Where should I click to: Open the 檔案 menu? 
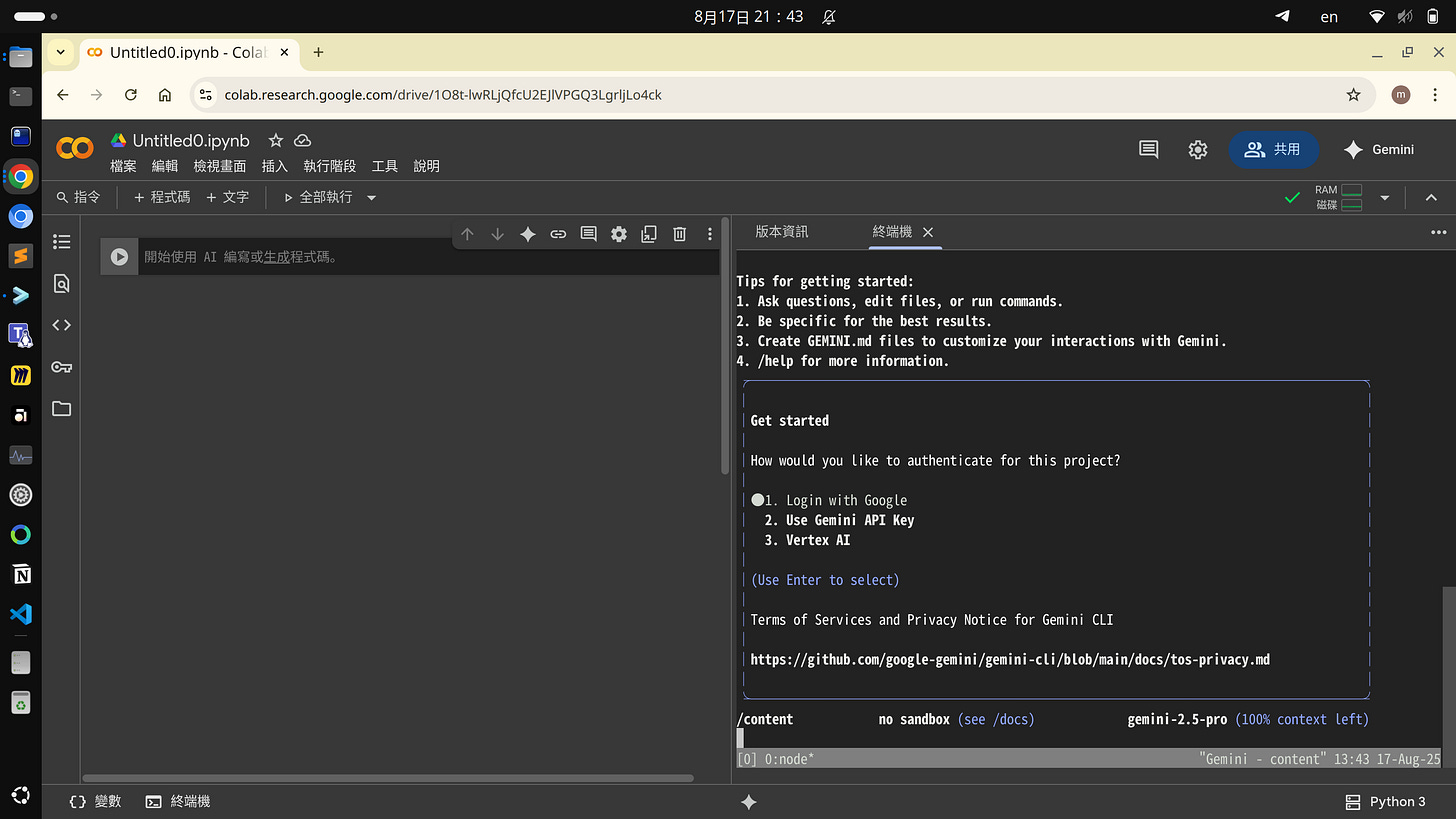pos(123,166)
